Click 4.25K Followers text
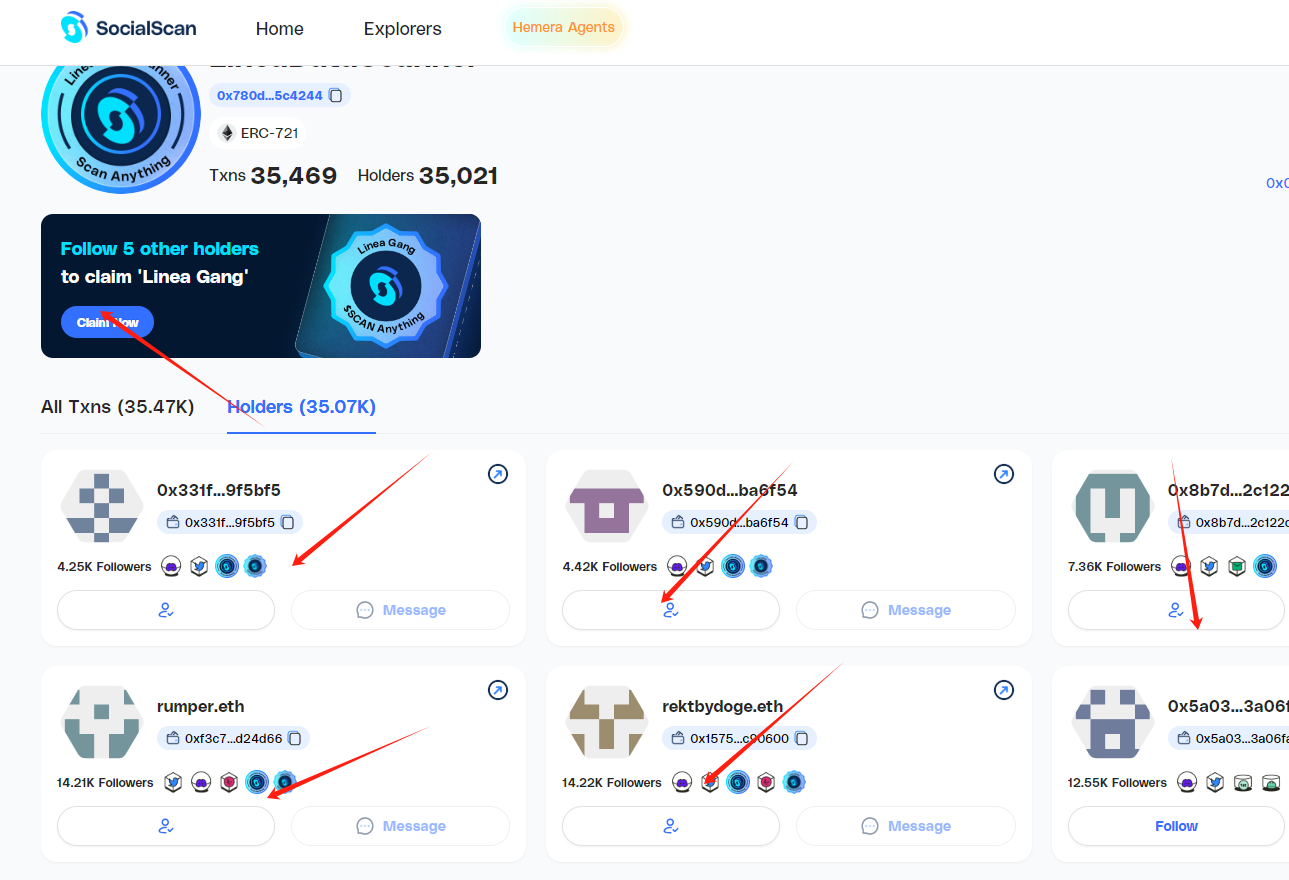 coord(105,566)
